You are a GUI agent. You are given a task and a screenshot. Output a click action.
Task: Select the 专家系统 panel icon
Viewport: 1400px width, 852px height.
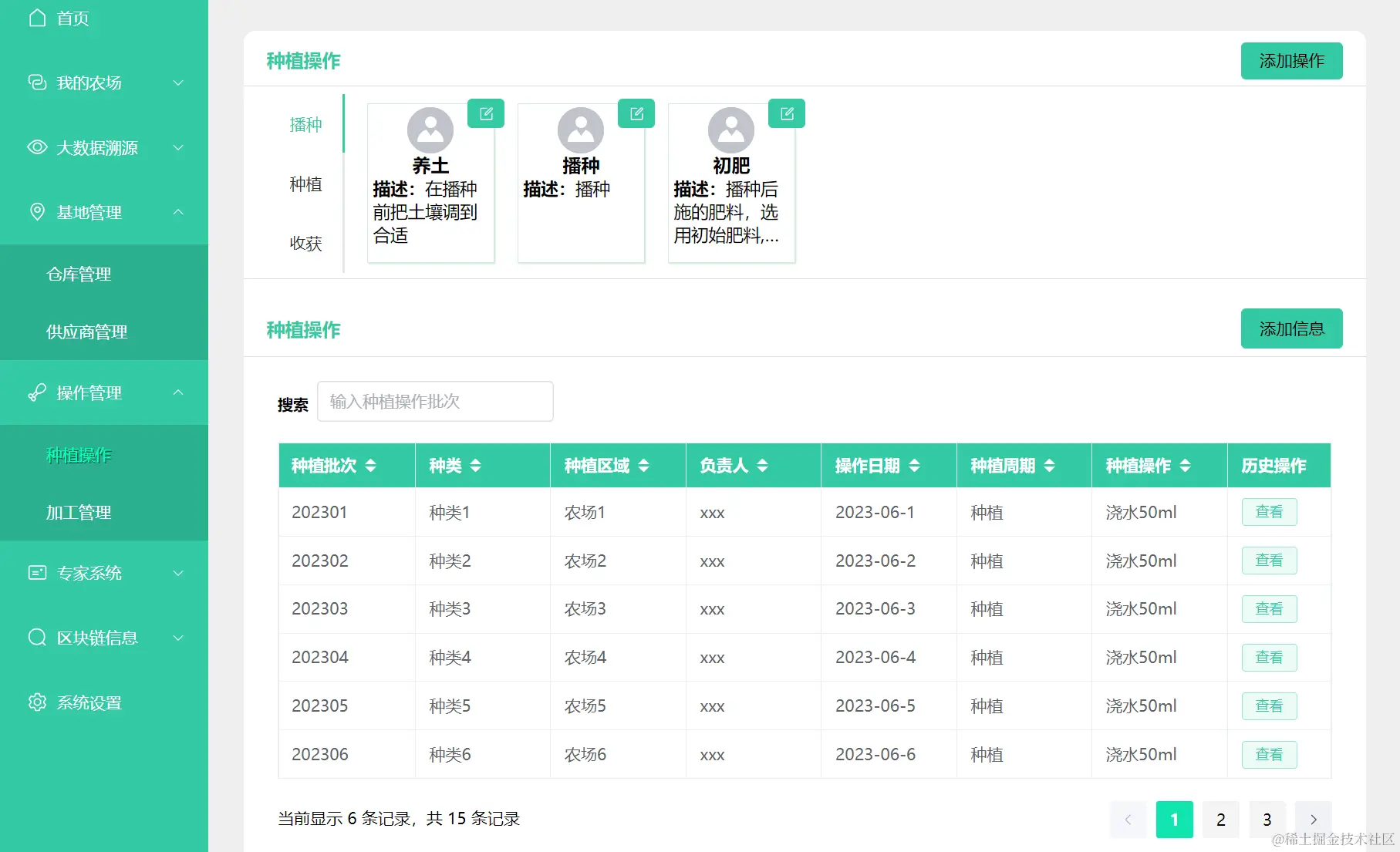coord(36,573)
